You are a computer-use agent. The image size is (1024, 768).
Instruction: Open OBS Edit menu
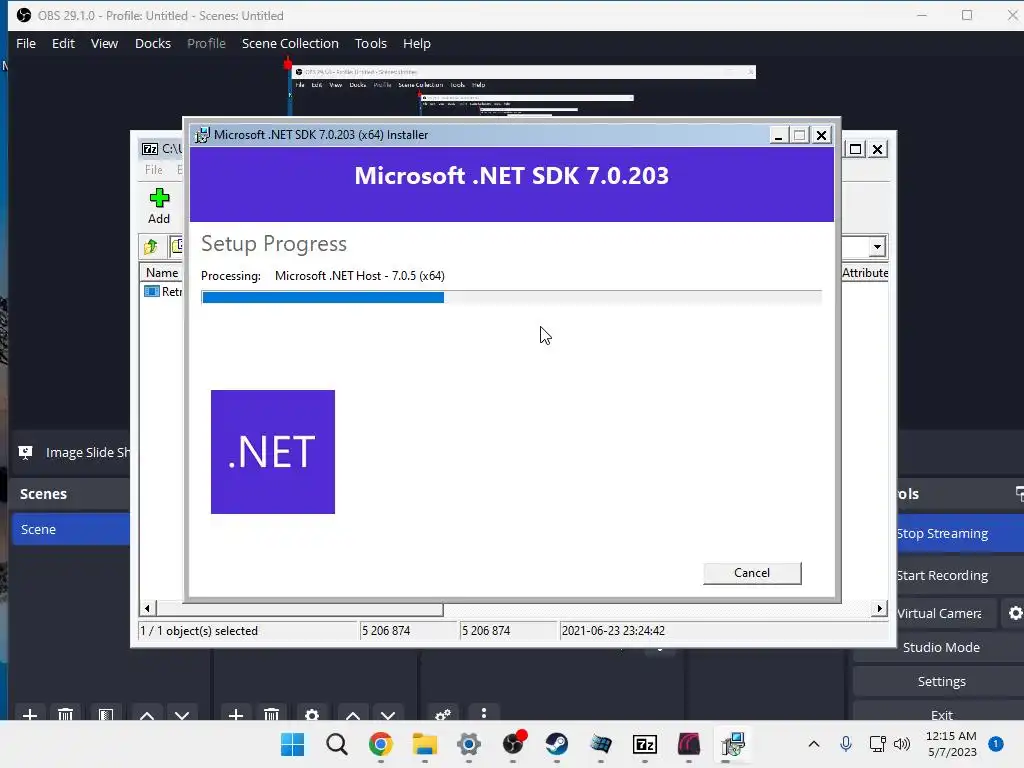point(63,43)
